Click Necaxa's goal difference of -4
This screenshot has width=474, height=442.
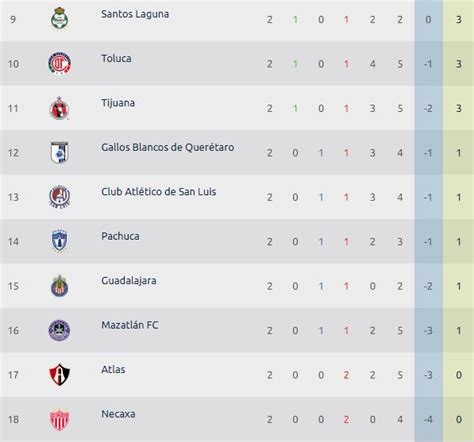[x=428, y=419]
